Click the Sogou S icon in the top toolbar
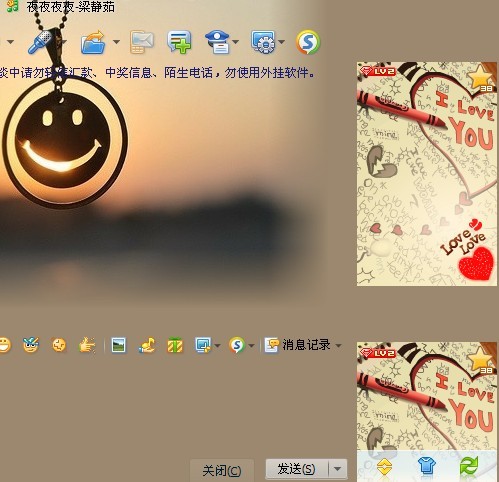 (308, 42)
